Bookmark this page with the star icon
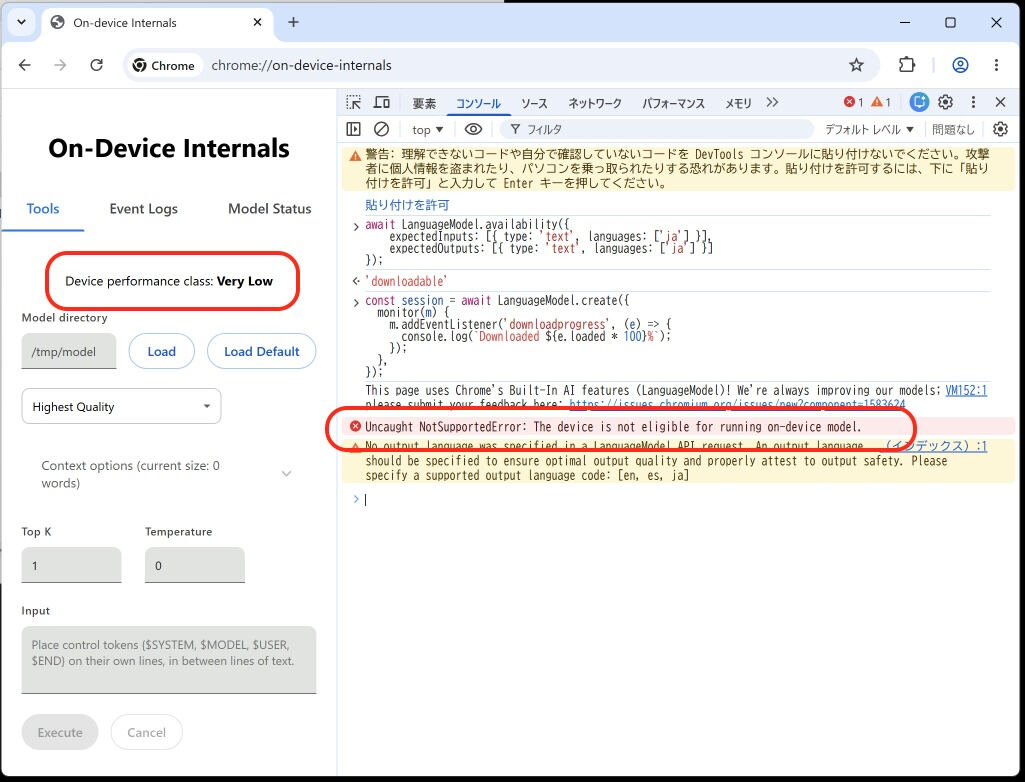The width and height of the screenshot is (1025, 782). tap(856, 65)
